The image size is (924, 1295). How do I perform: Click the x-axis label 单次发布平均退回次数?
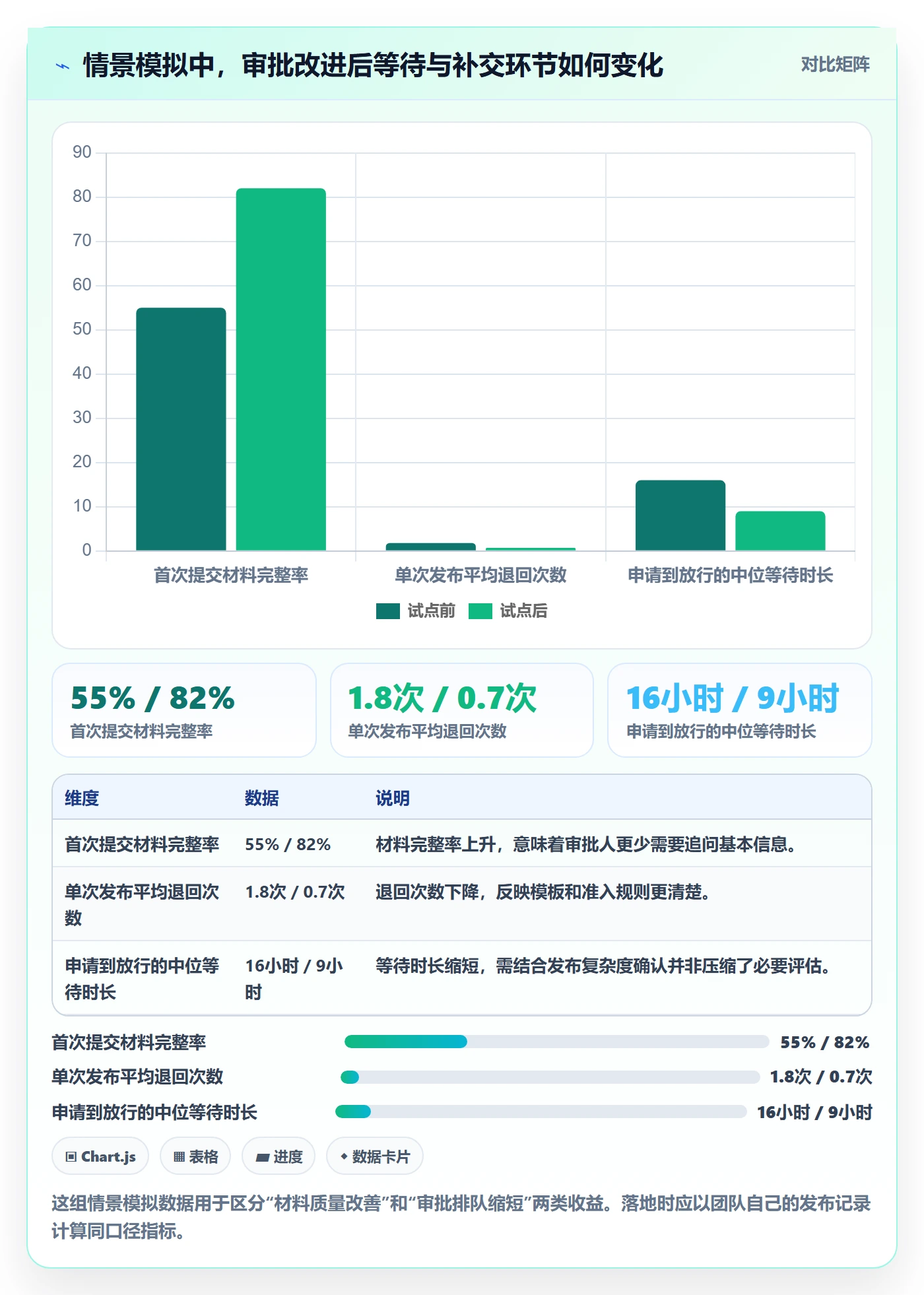(480, 575)
